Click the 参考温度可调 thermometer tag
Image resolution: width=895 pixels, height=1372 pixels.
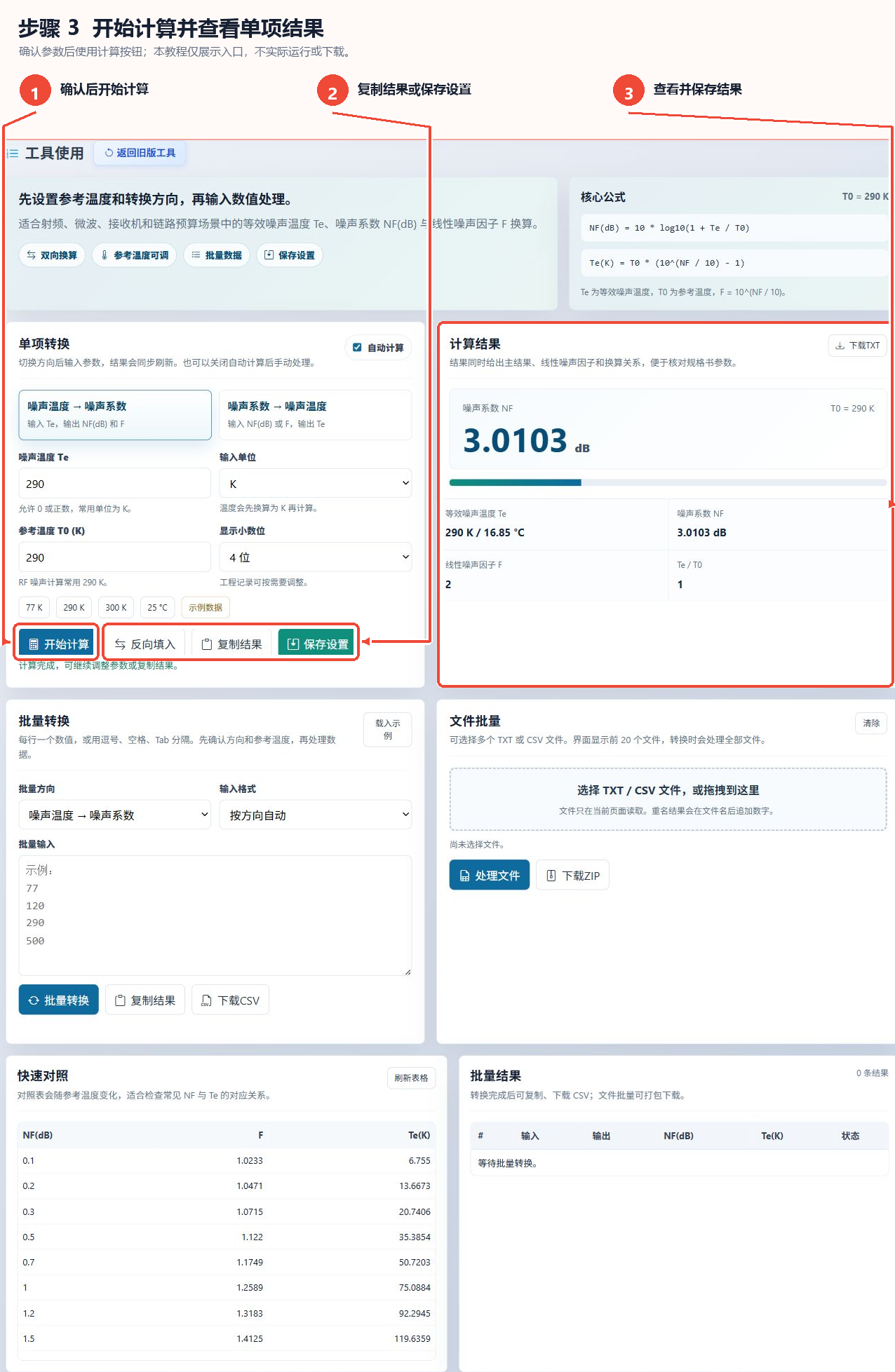point(135,255)
